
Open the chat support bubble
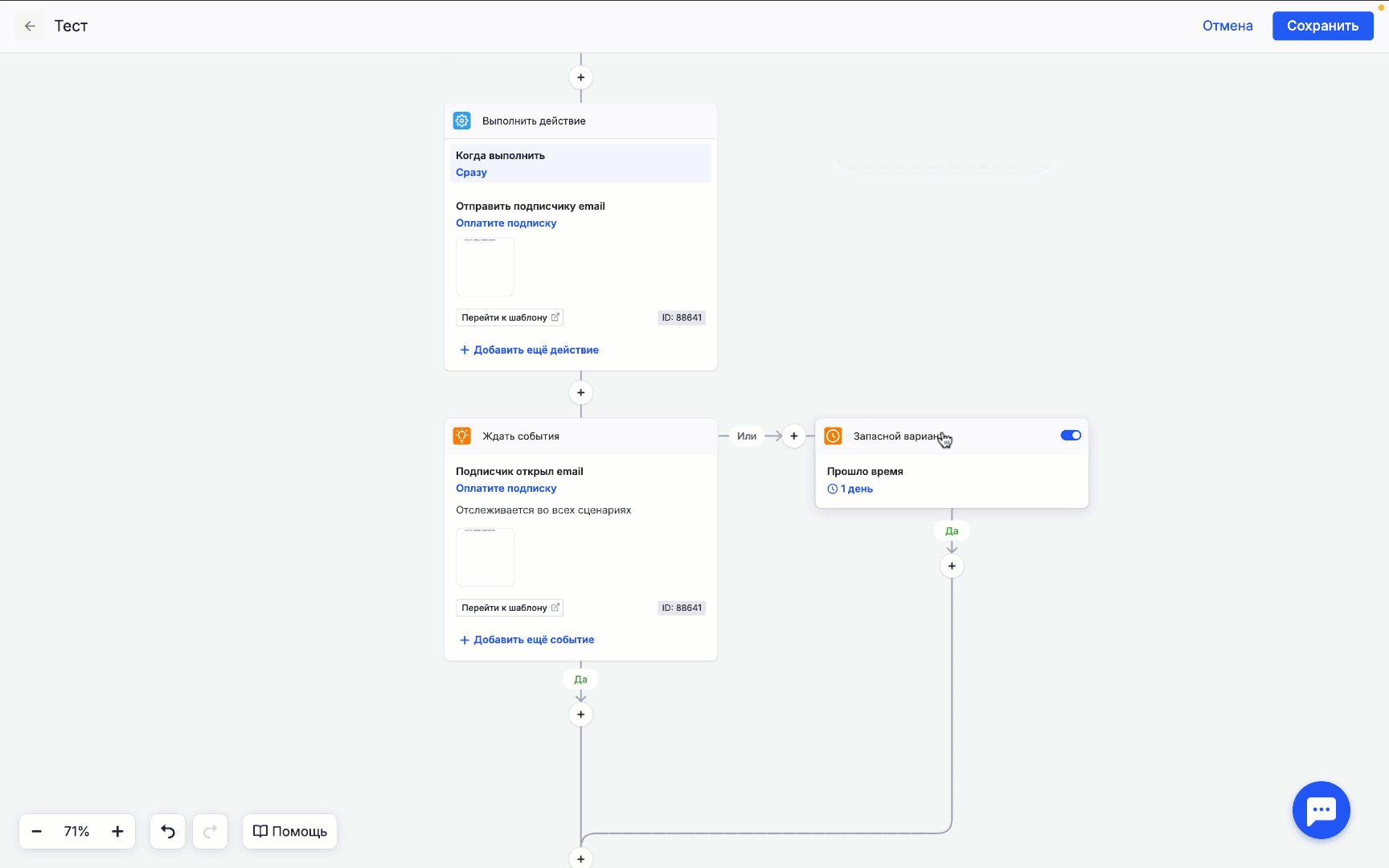tap(1321, 810)
